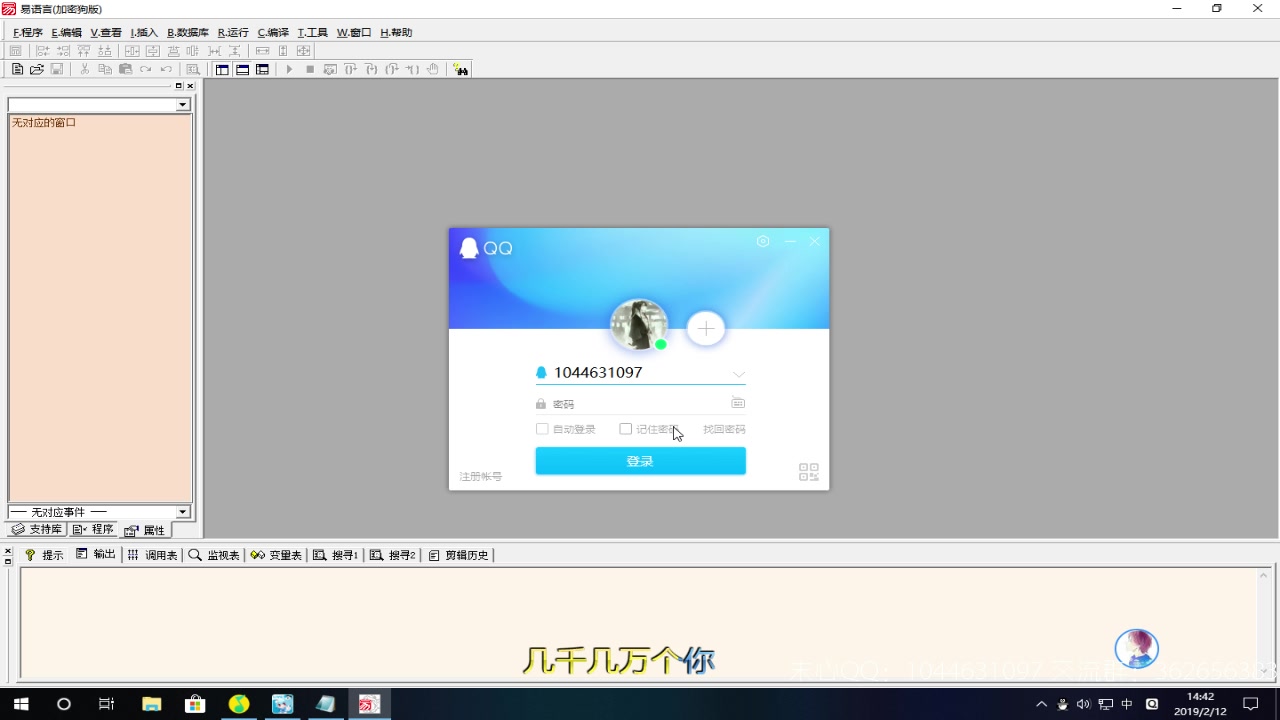Enable the 自动登录 checkbox
The height and width of the screenshot is (720, 1280).
[x=542, y=429]
